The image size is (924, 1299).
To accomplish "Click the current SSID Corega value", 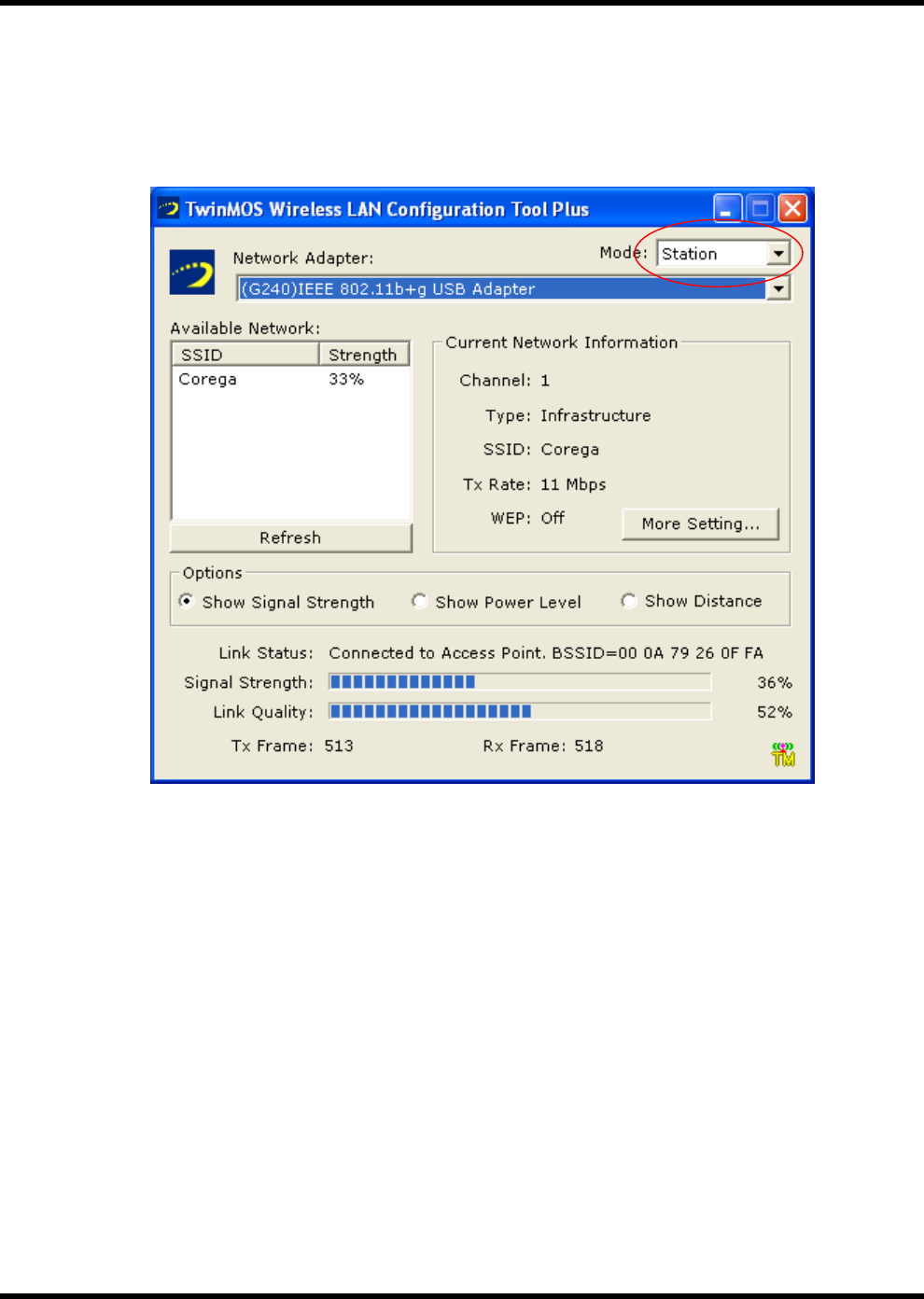I will 570,450.
